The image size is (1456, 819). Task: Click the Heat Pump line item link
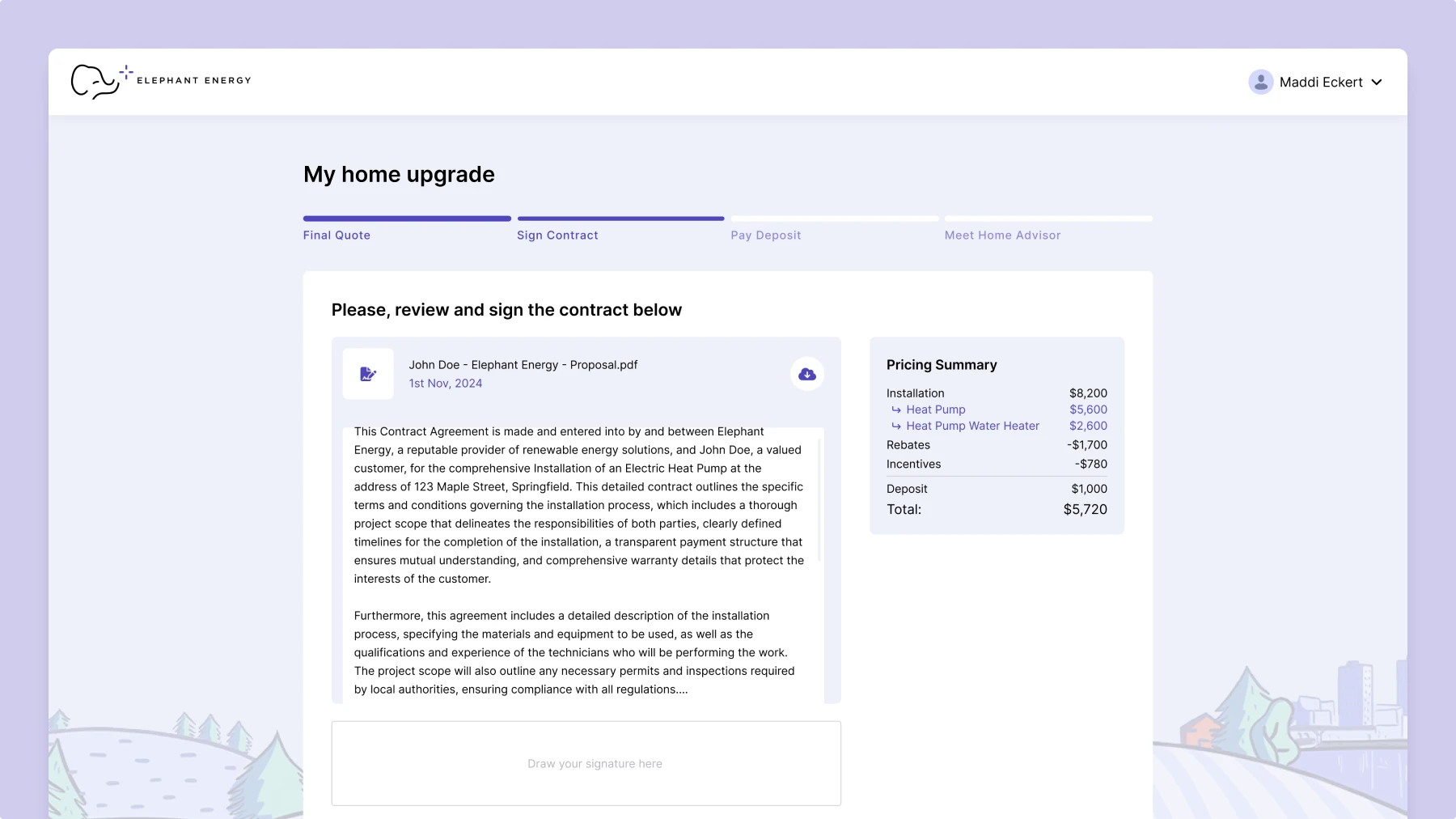[x=935, y=409]
